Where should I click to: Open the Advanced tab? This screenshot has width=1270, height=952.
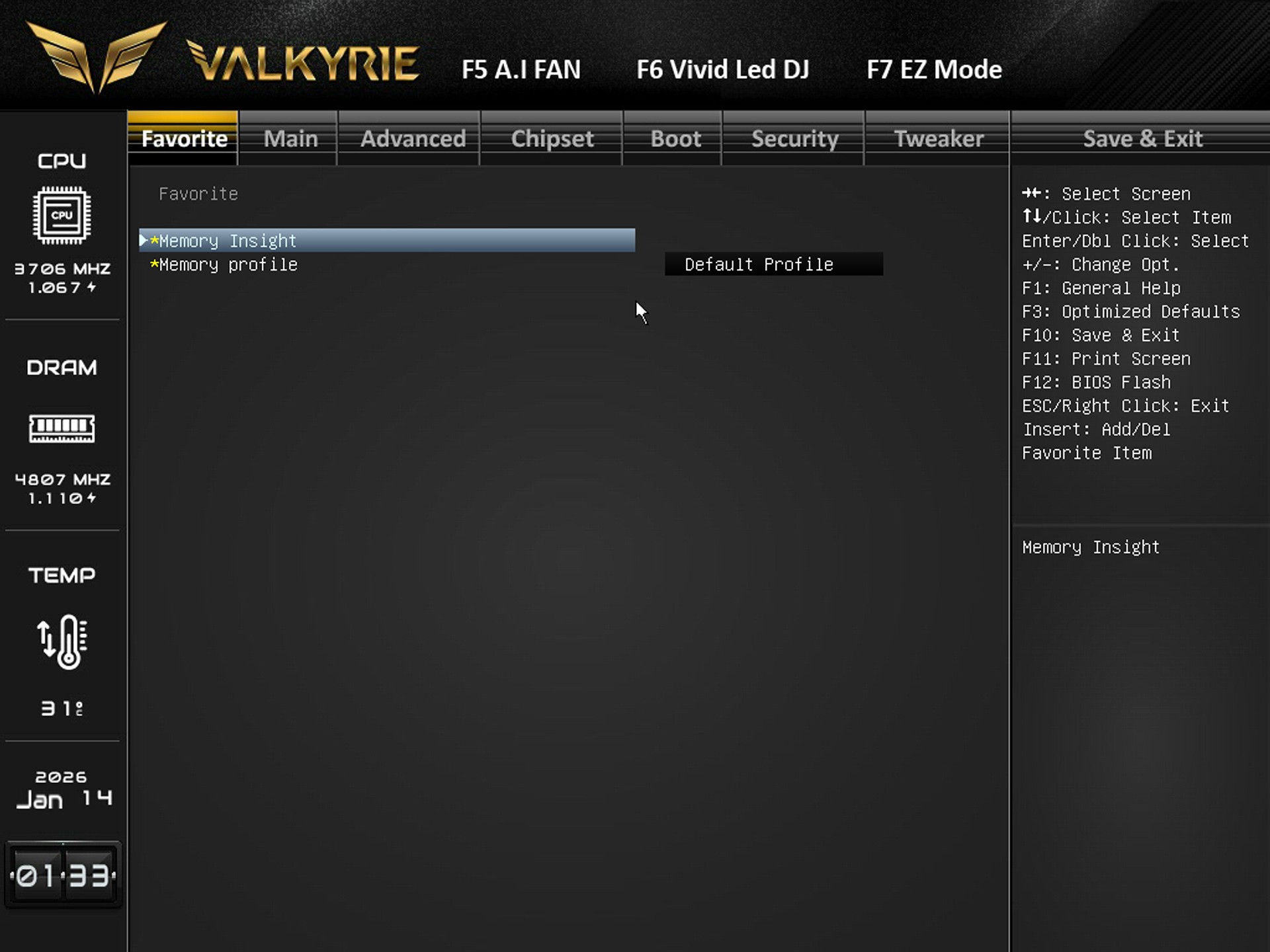coord(413,139)
